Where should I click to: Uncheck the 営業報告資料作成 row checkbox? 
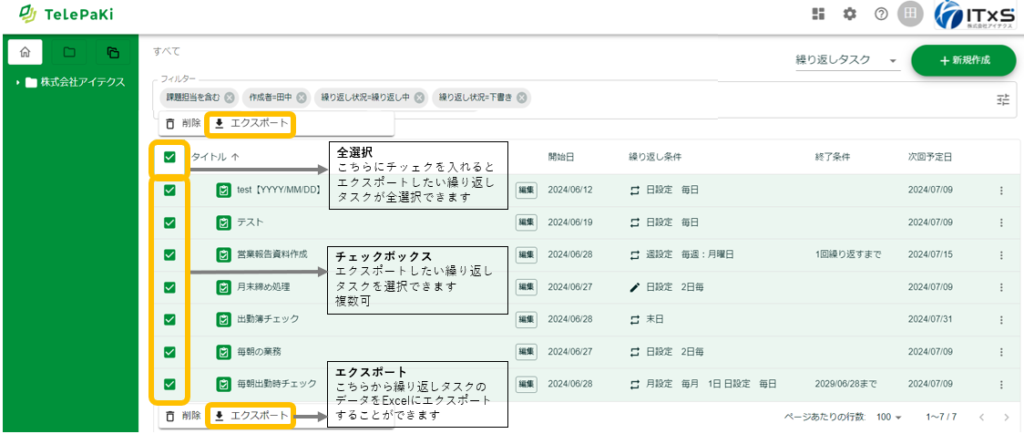click(170, 255)
